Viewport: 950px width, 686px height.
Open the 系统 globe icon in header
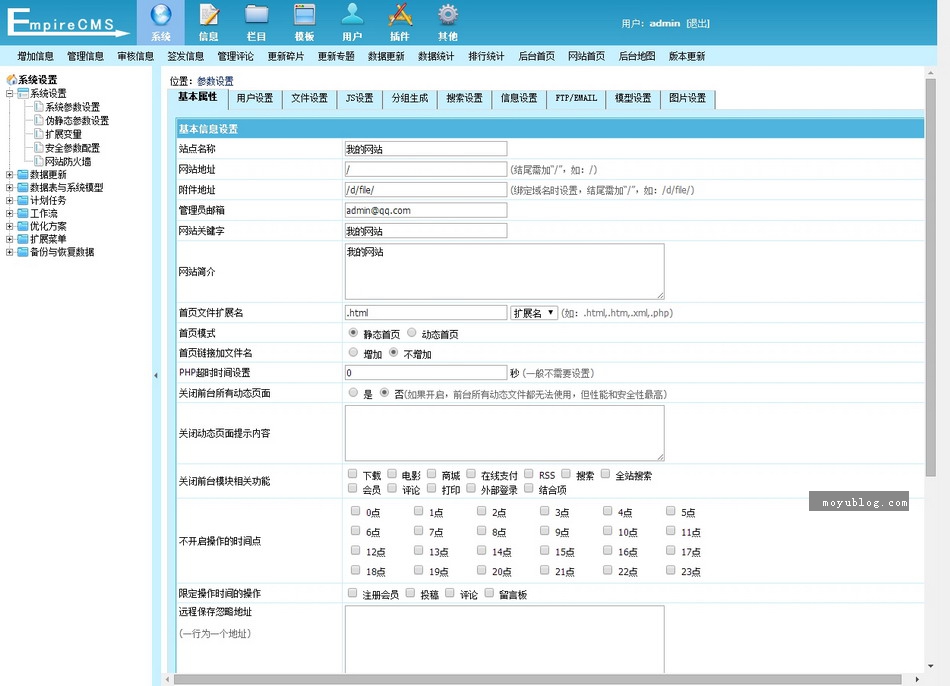(161, 15)
